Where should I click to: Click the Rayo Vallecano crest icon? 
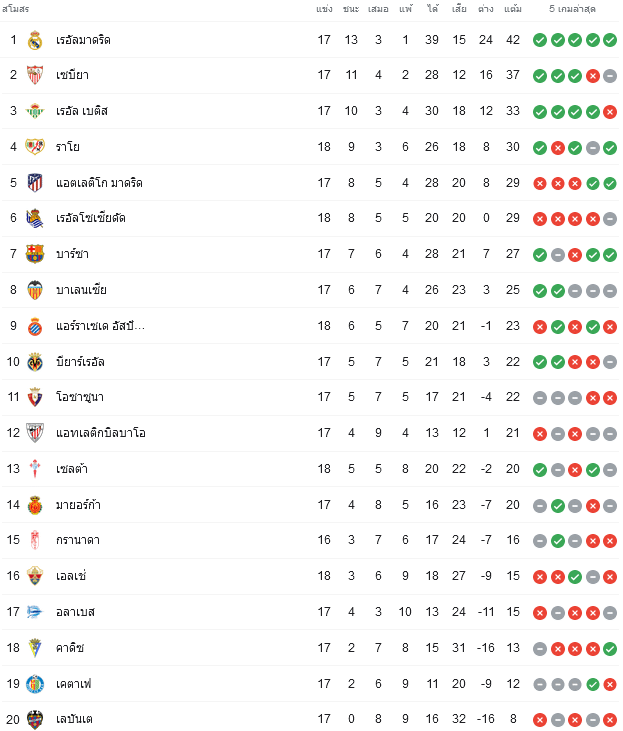tap(35, 147)
